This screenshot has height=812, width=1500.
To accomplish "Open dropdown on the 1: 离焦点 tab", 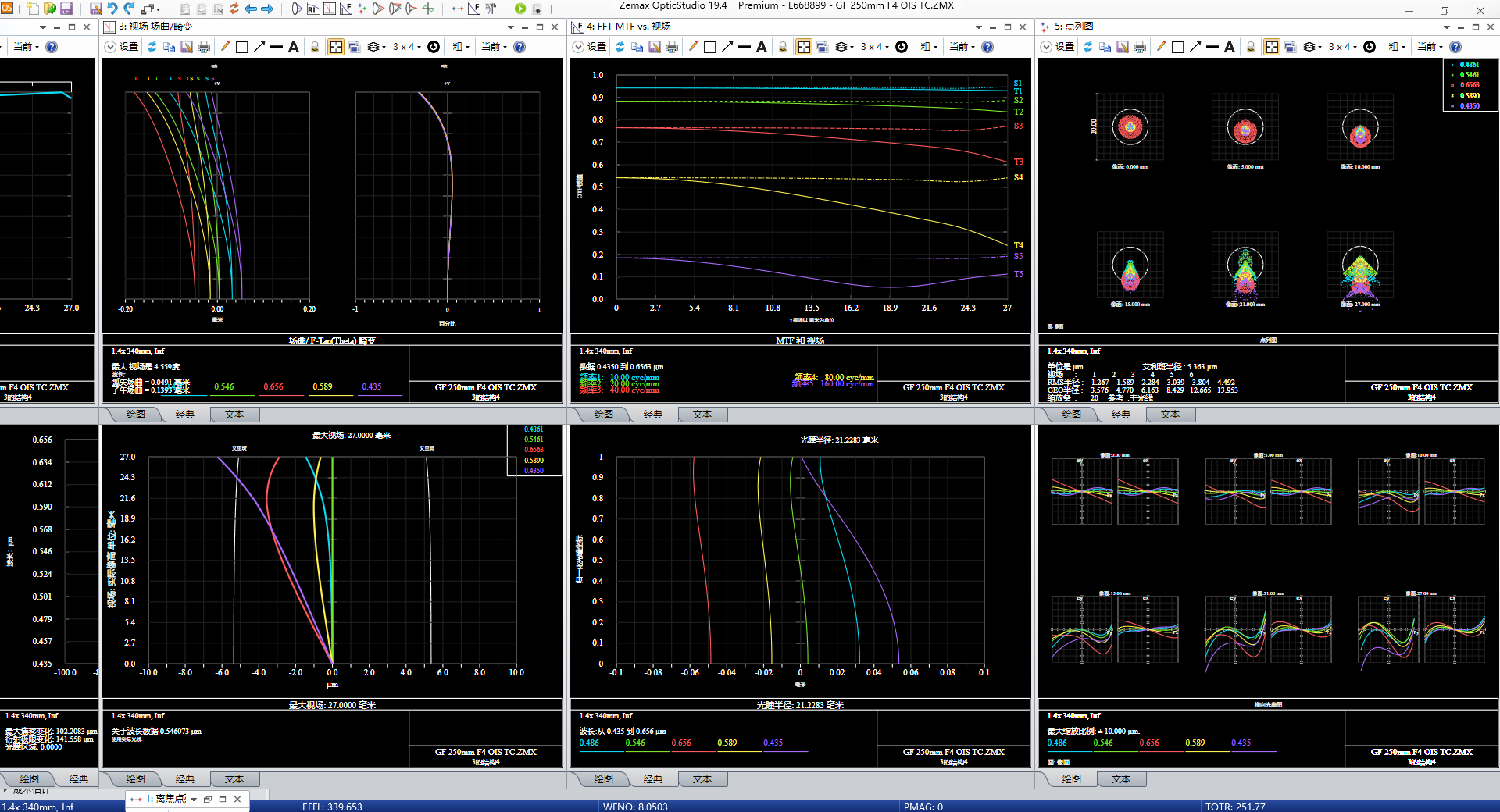I will 193,799.
